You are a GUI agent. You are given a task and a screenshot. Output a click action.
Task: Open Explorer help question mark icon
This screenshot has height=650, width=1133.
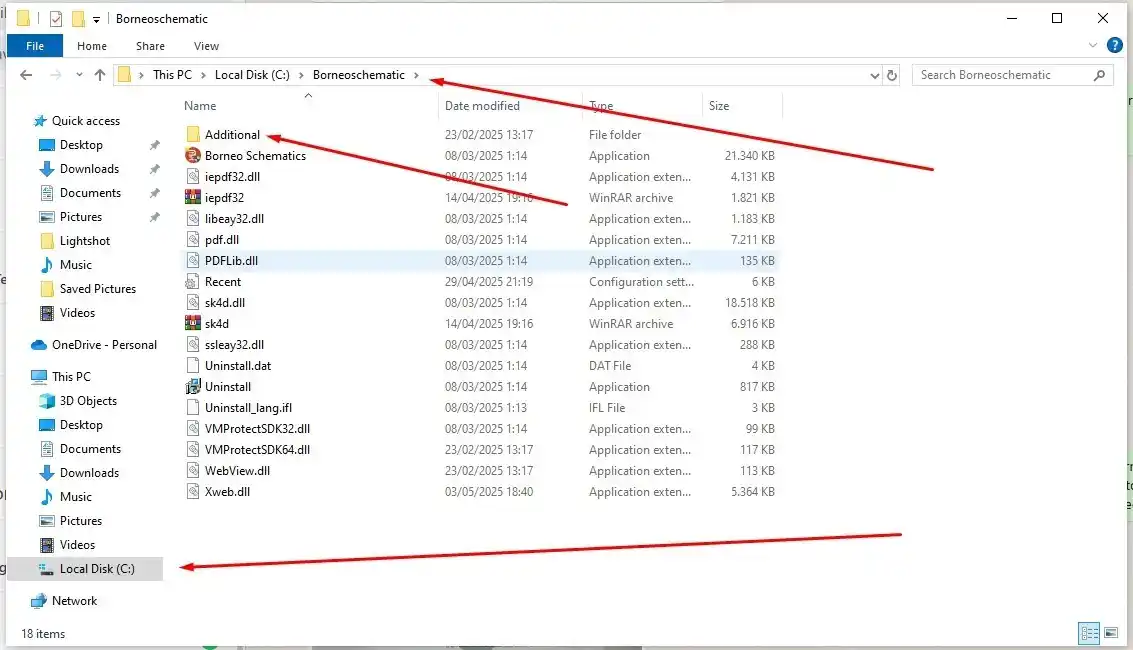tap(1115, 46)
